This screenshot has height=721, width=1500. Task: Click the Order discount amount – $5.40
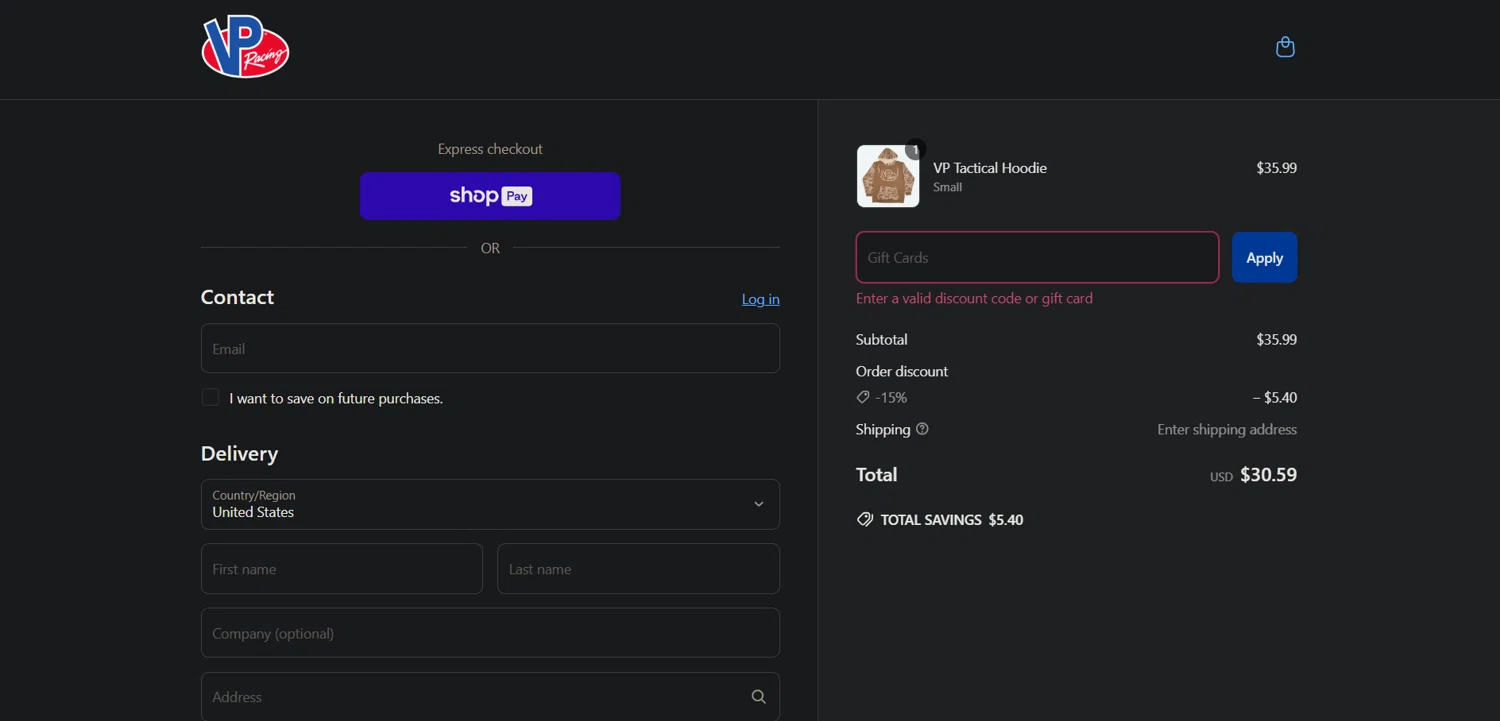point(1275,397)
